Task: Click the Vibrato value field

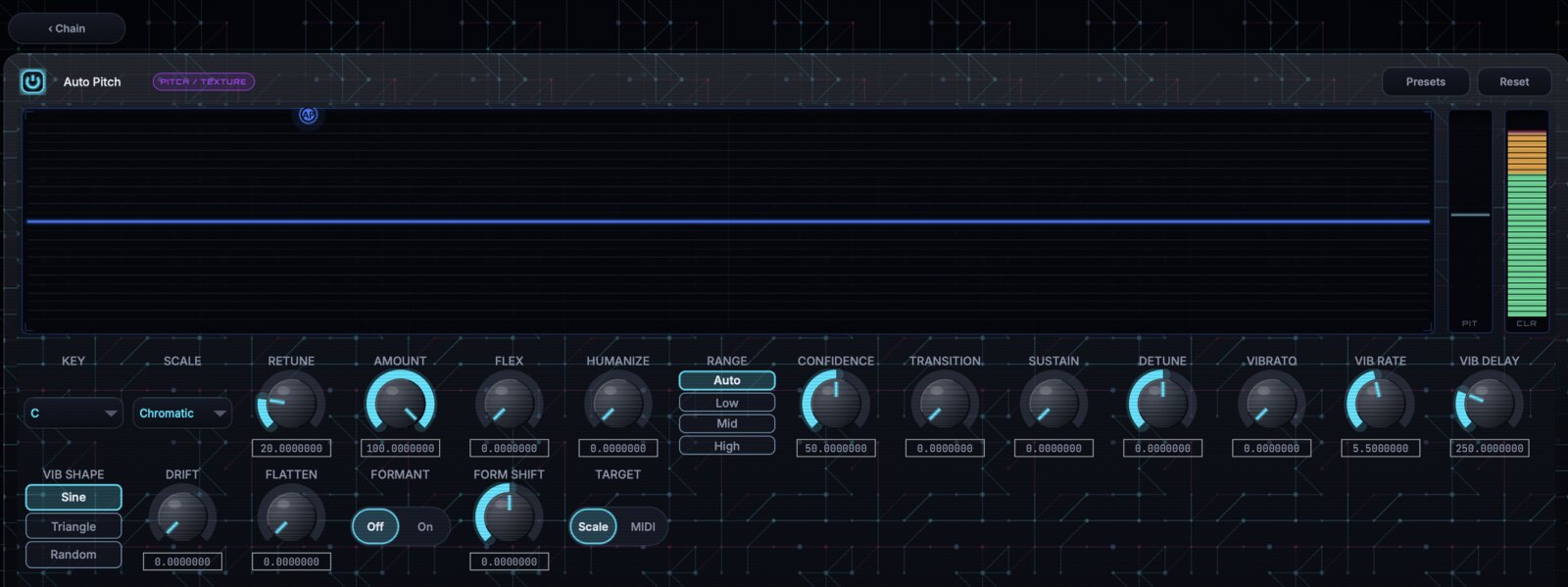Action: click(1271, 448)
